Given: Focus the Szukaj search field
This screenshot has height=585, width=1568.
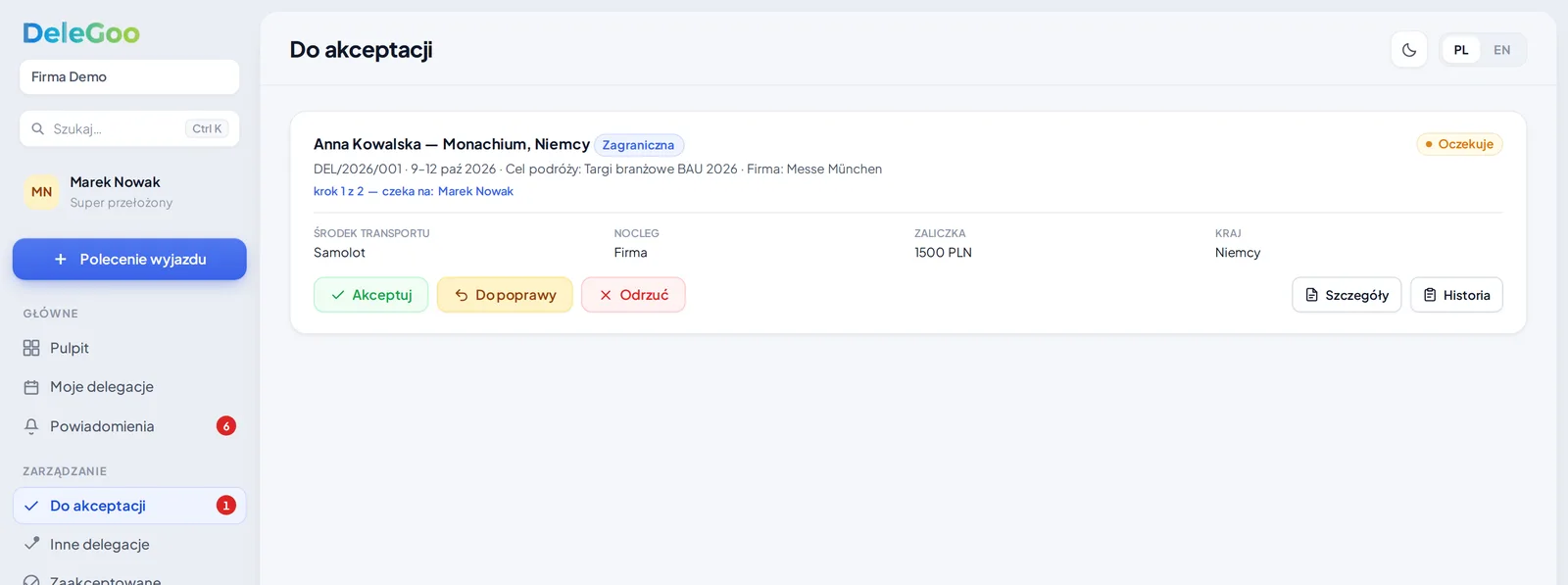Looking at the screenshot, I should coord(129,128).
